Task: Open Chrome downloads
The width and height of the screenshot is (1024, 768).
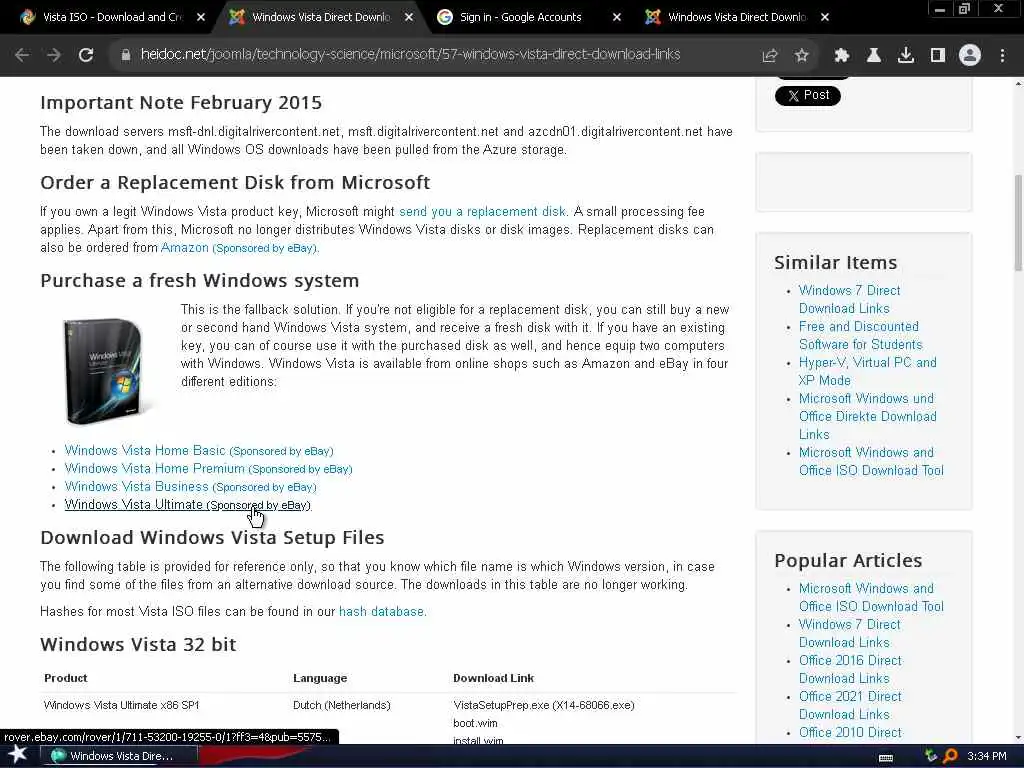Action: coord(905,56)
